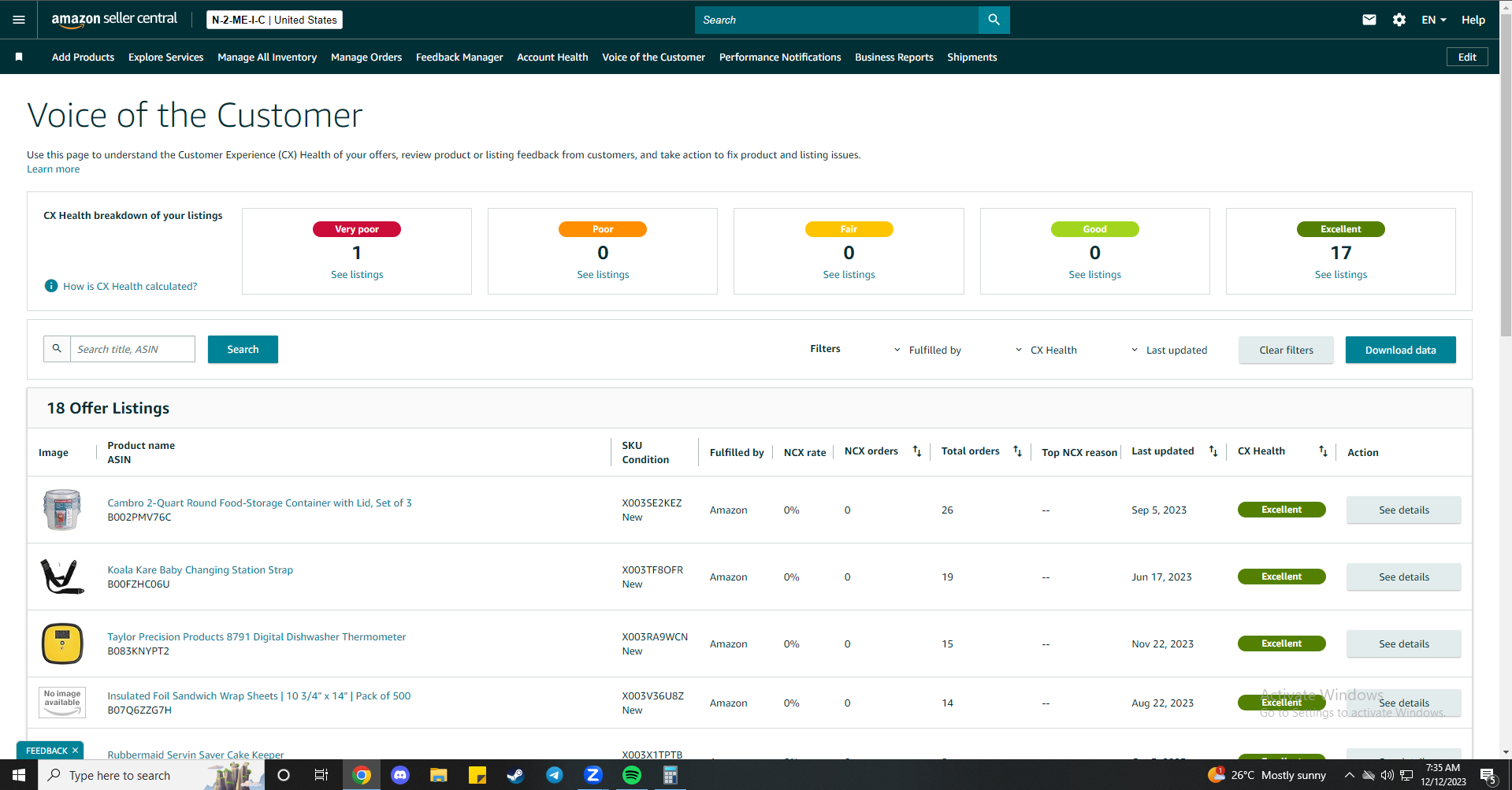1512x790 pixels.
Task: Open Business Reports
Action: pos(894,57)
